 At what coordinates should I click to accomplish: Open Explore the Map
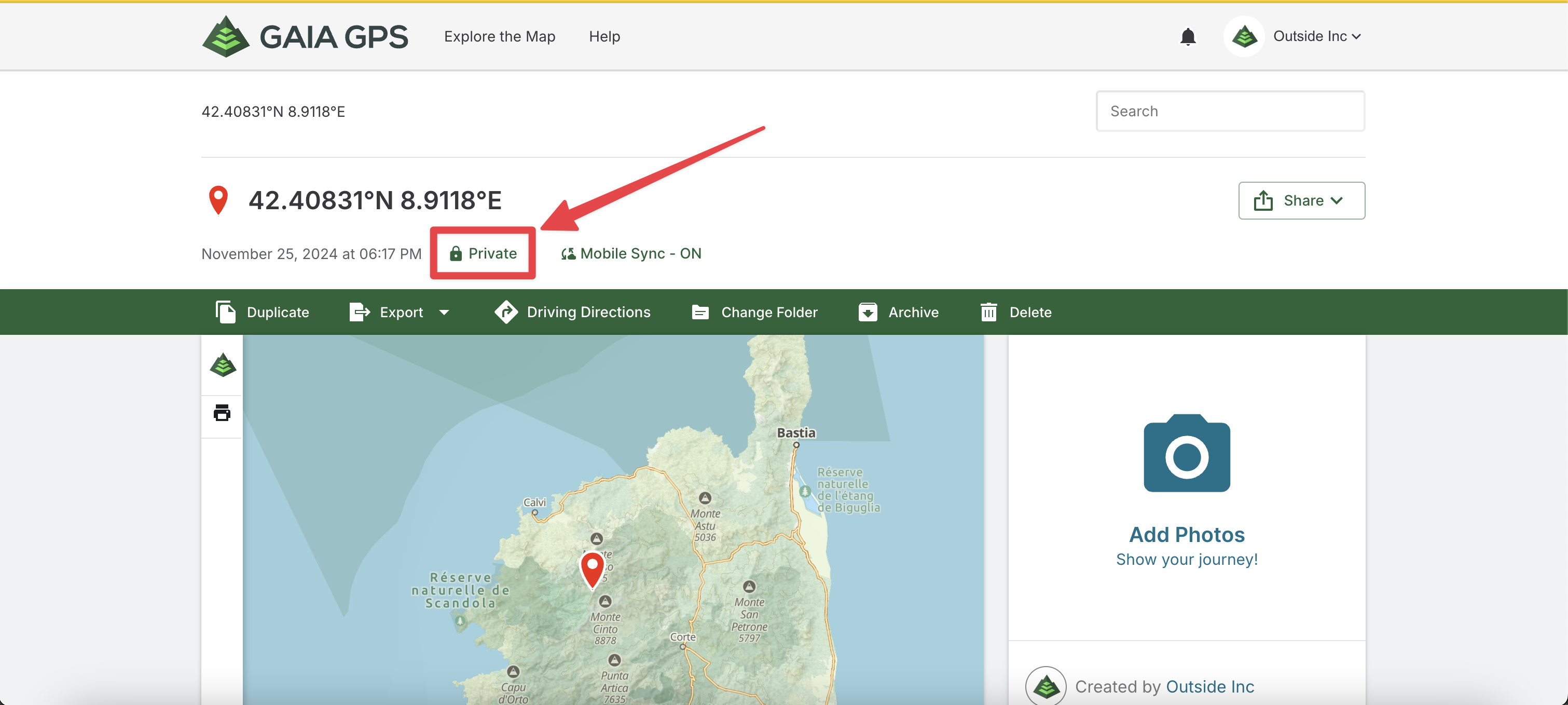coord(499,36)
